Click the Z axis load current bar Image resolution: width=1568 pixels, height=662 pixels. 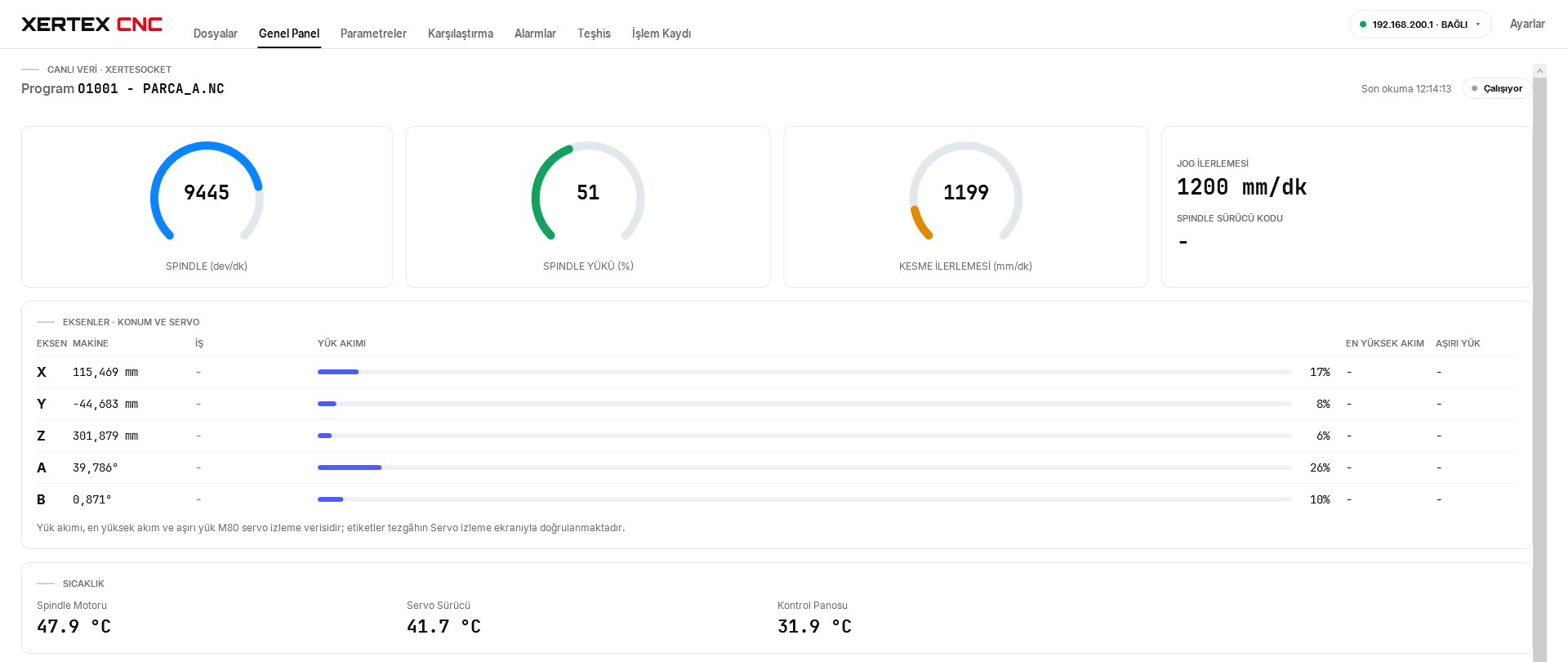(804, 436)
